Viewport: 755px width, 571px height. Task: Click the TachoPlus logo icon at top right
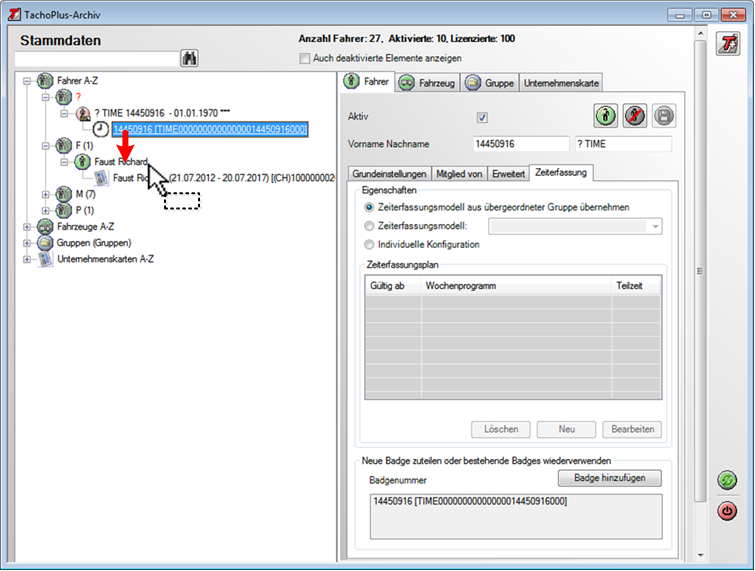tap(728, 44)
